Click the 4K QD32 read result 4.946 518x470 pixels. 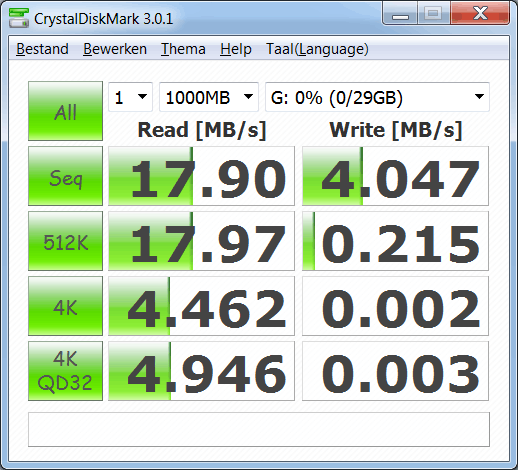[x=201, y=371]
